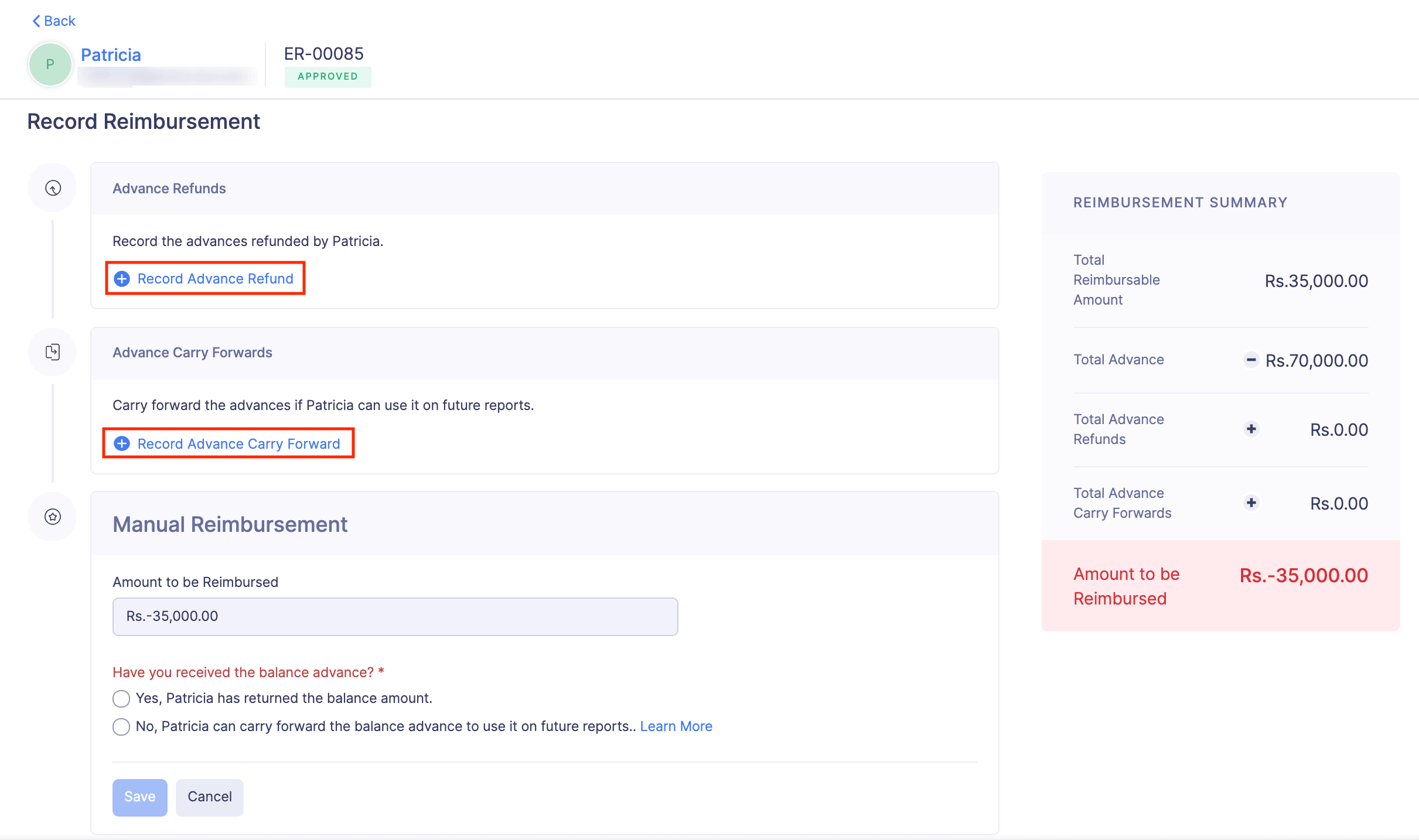Click the Amount to be Reimbursed field
Viewport: 1419px width, 840px height.
click(x=394, y=616)
